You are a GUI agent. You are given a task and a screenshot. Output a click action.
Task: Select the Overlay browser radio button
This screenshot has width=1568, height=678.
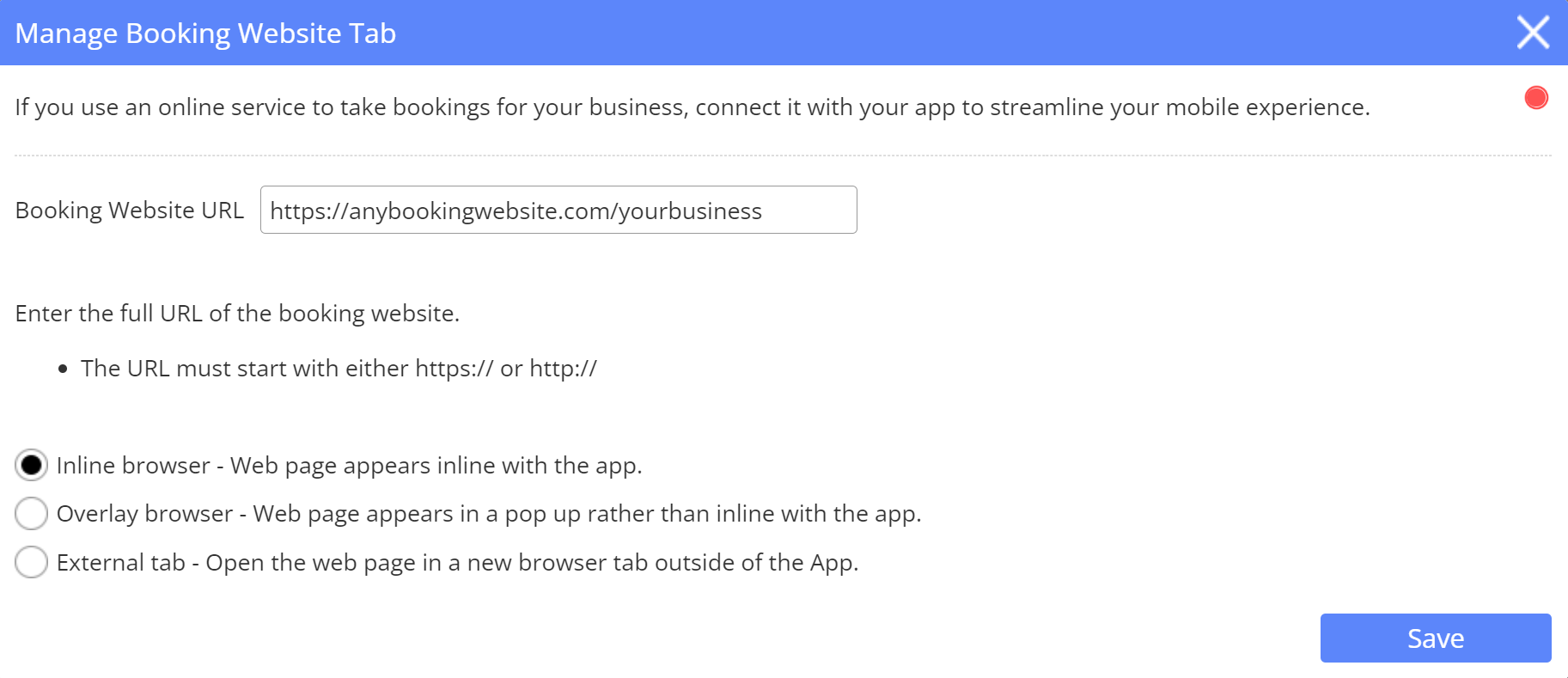tap(32, 514)
